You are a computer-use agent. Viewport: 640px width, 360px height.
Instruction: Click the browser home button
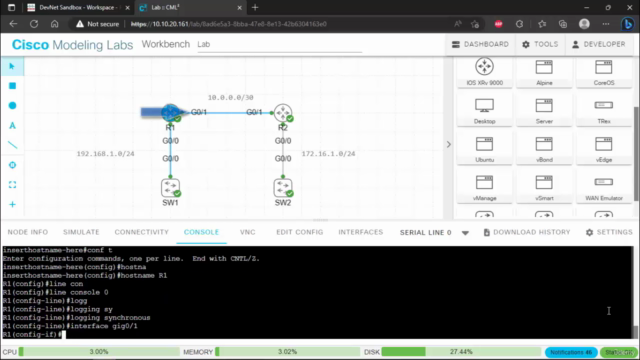pyautogui.click(x=54, y=24)
